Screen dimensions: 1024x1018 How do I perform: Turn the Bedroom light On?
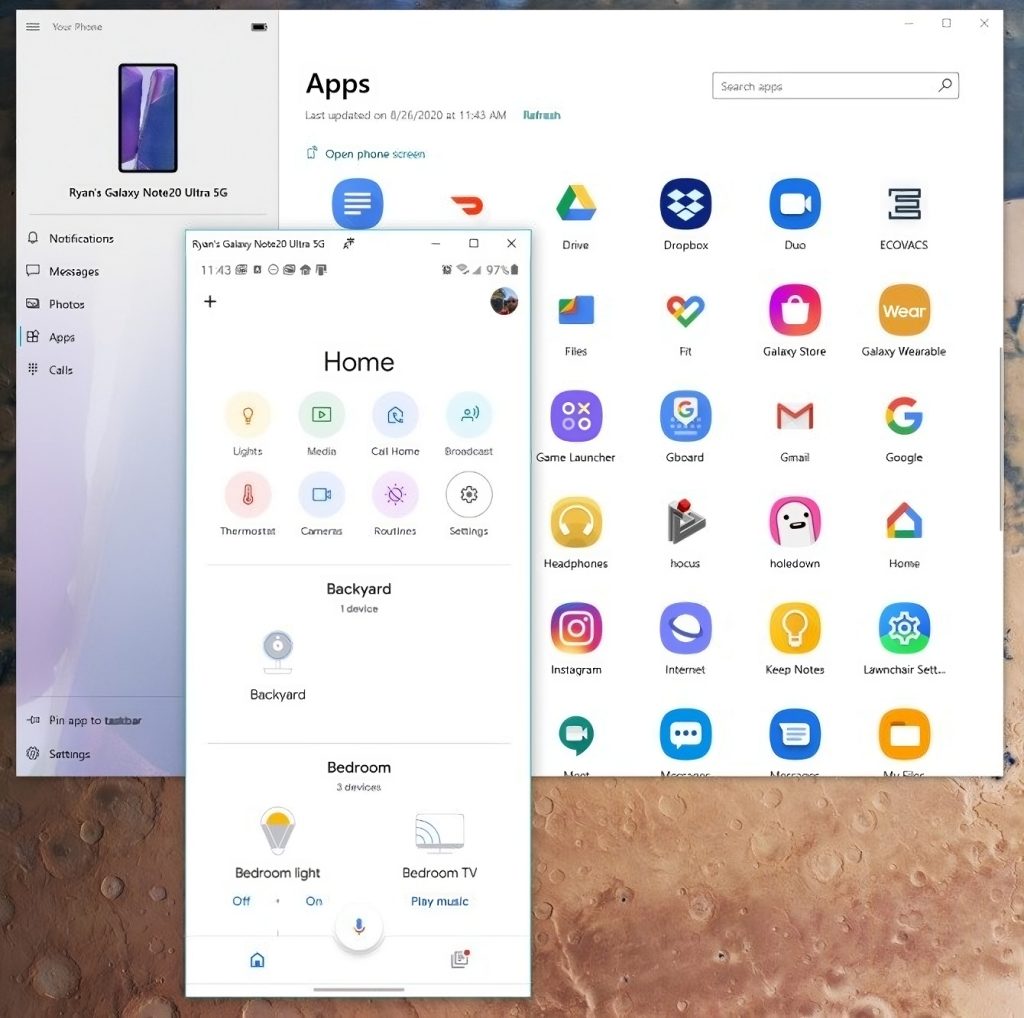click(313, 901)
